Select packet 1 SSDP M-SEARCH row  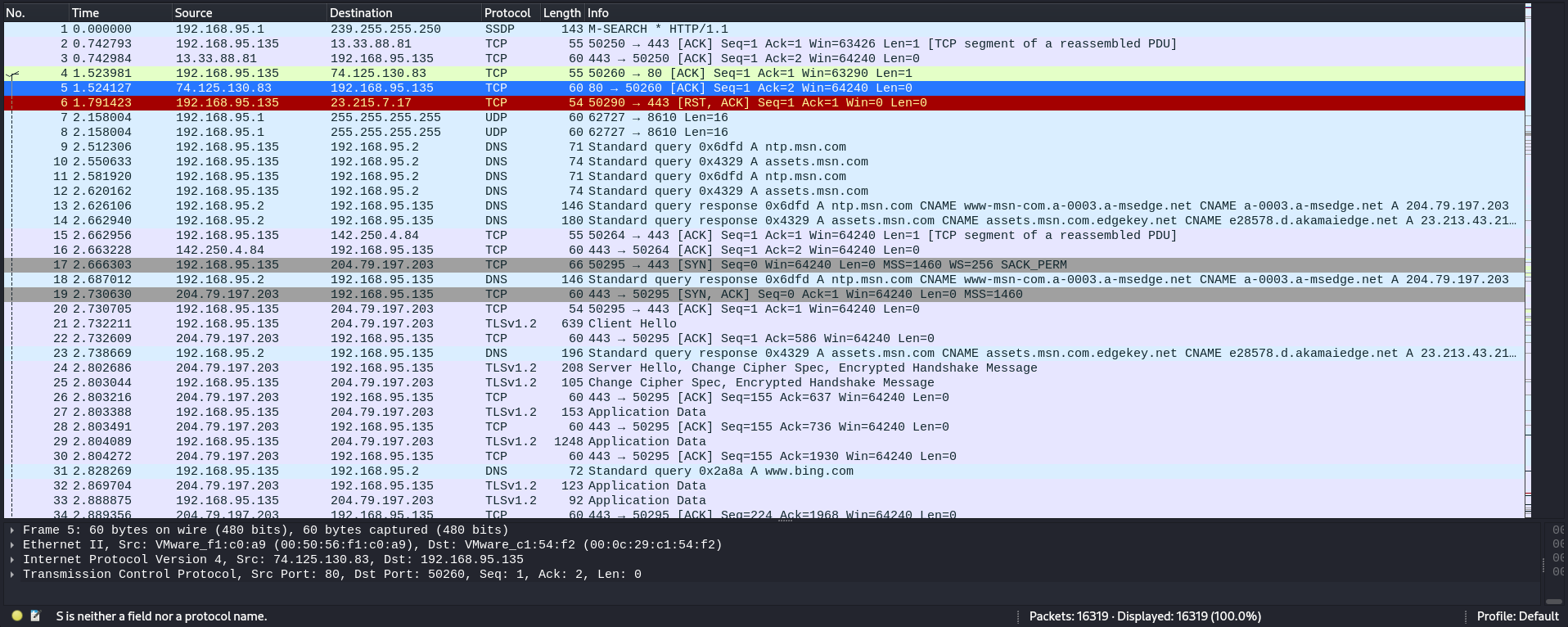coord(764,29)
